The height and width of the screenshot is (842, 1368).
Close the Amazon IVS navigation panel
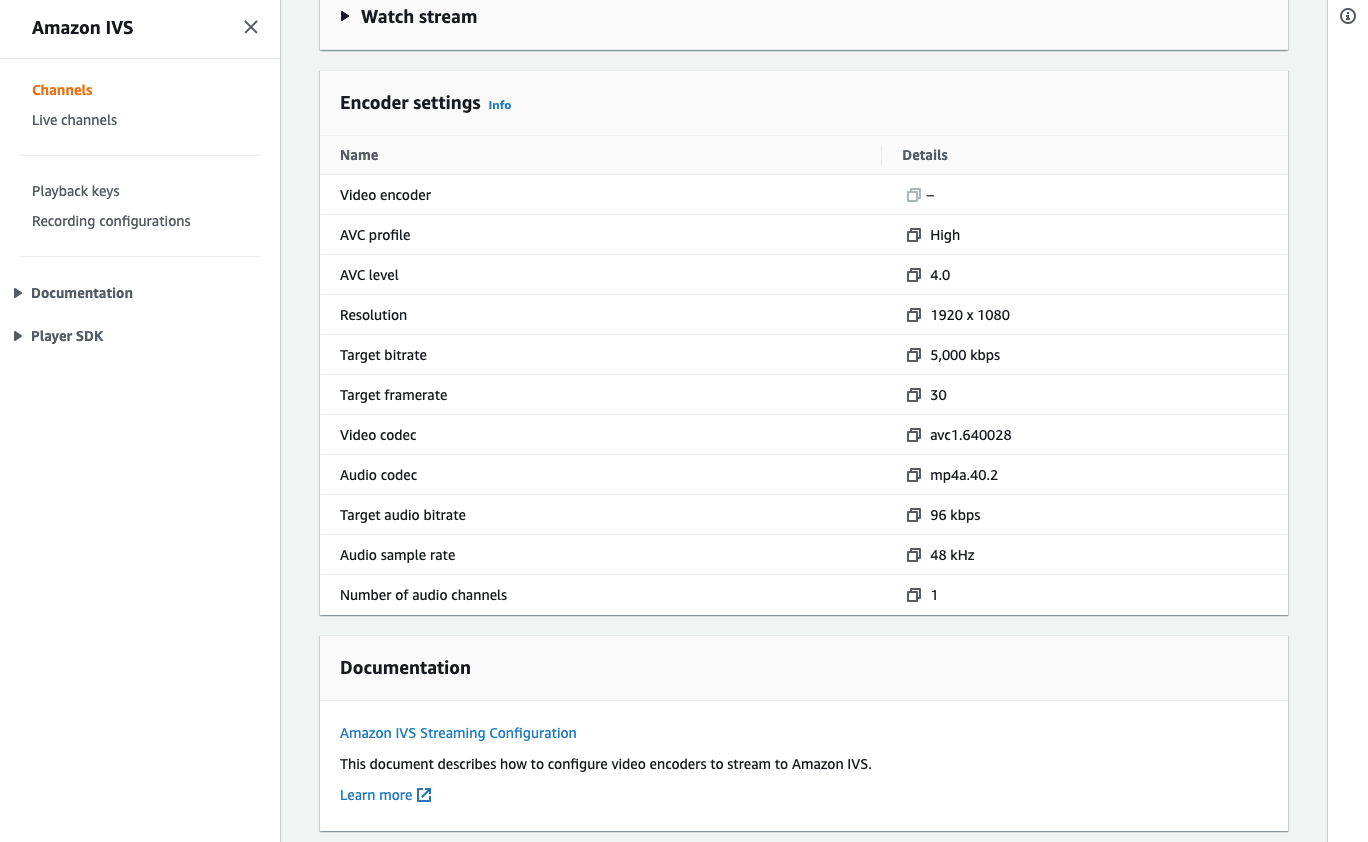coord(251,27)
